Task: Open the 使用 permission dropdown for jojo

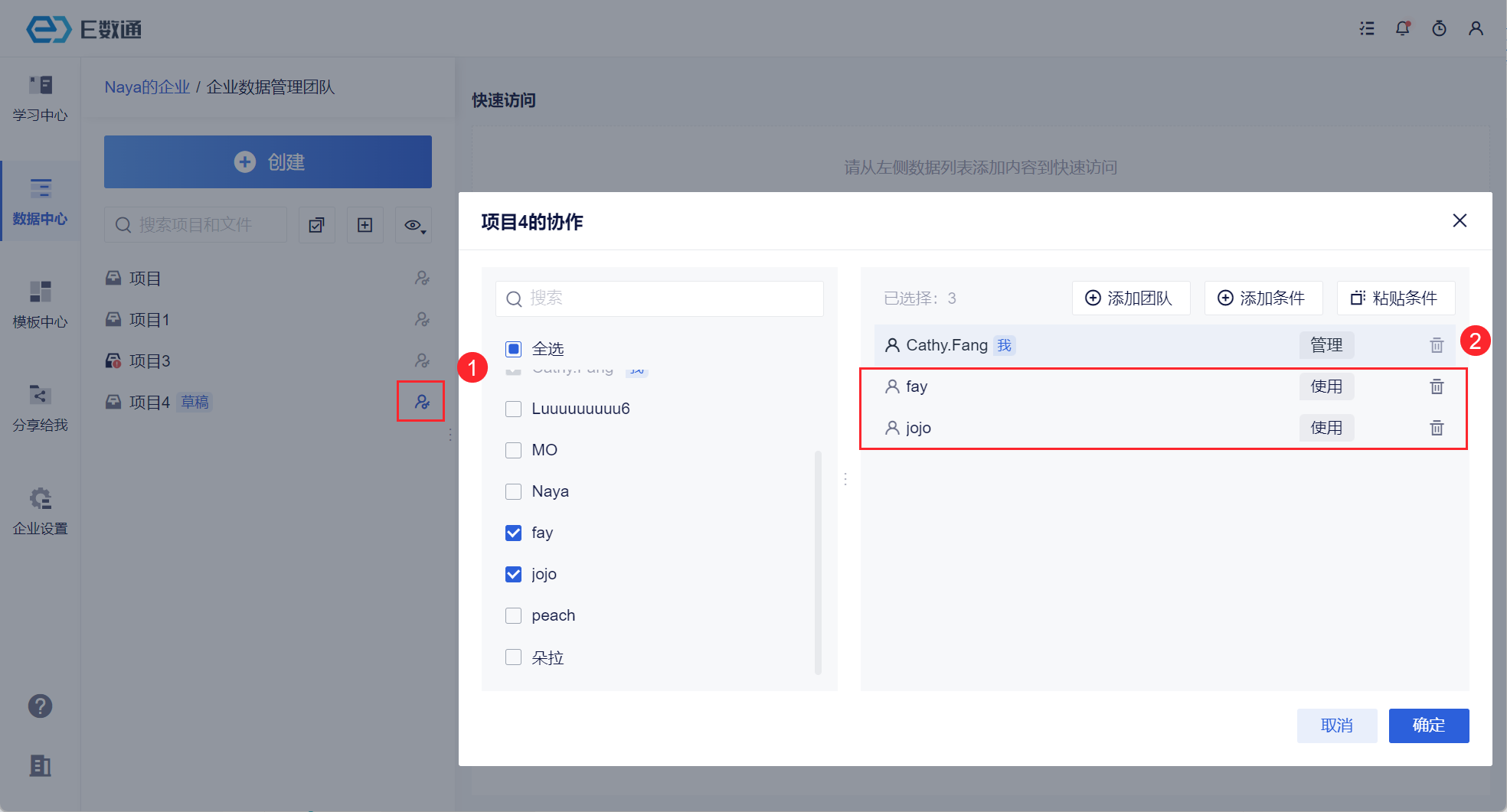Action: click(x=1326, y=428)
